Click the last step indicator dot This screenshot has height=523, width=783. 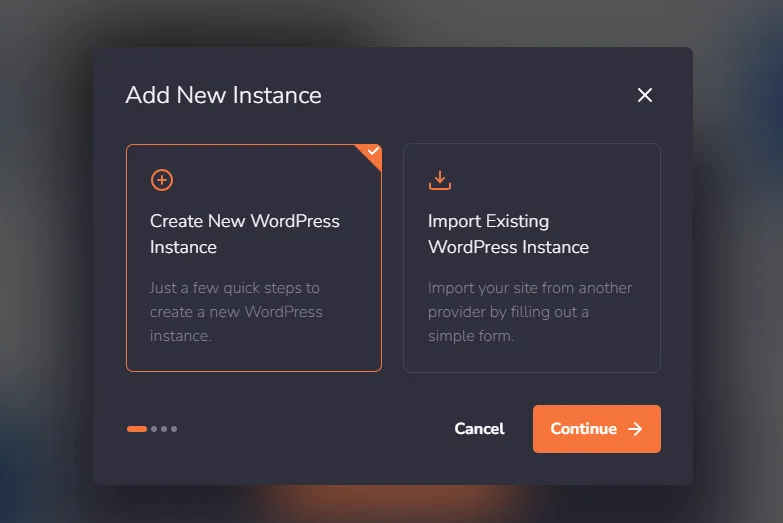174,429
